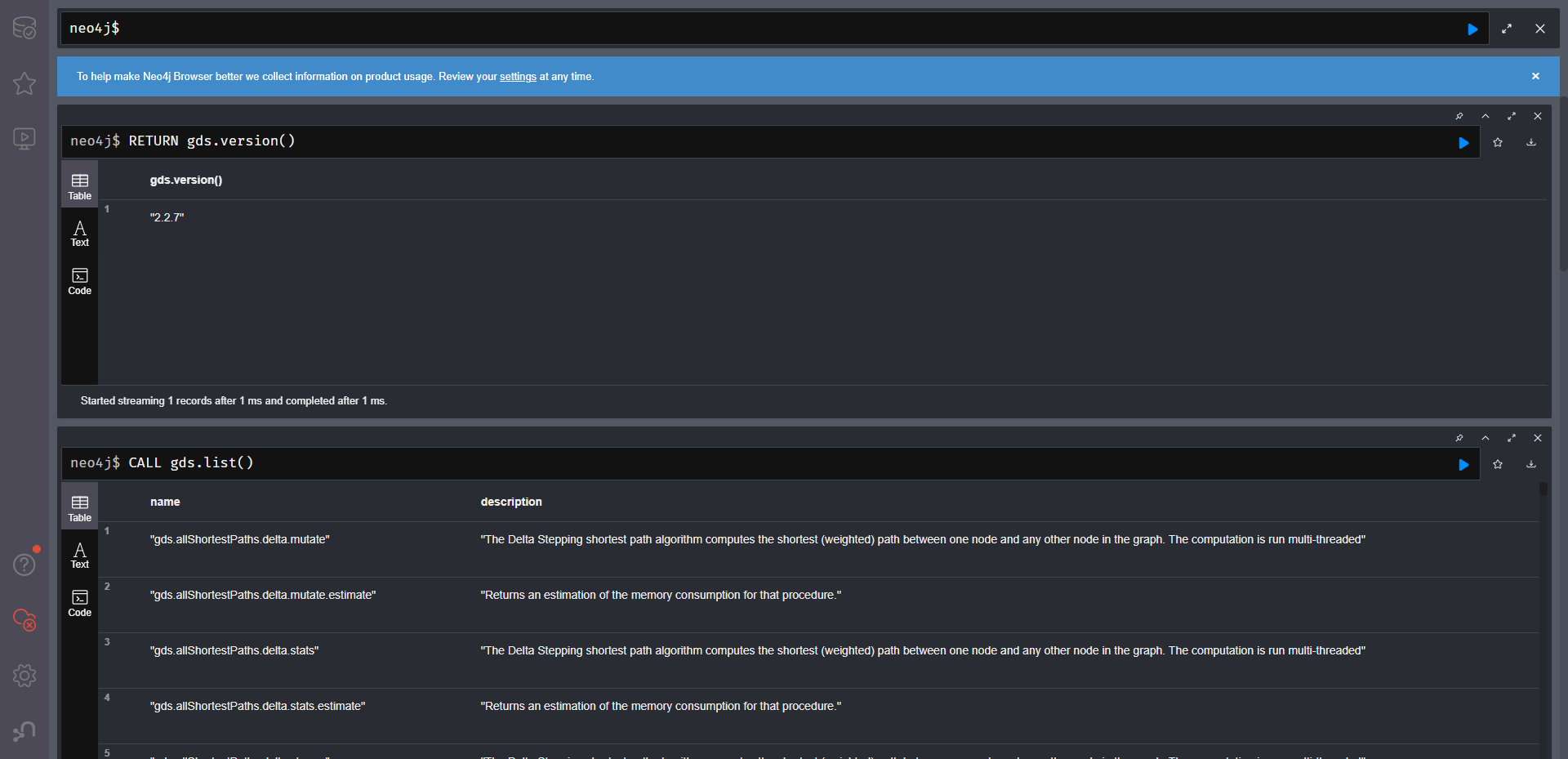Fullscreen the gds.list() result frame

[1512, 438]
